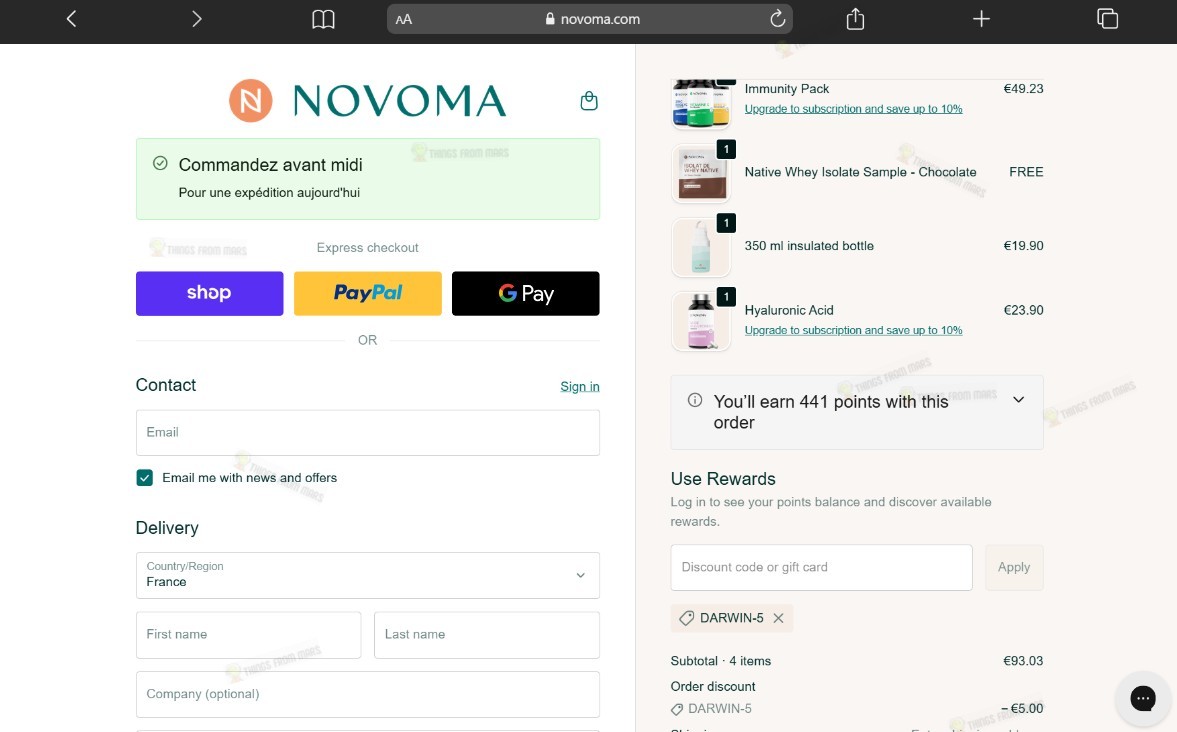Focus the Last name field
1177x732 pixels.
[x=486, y=634]
